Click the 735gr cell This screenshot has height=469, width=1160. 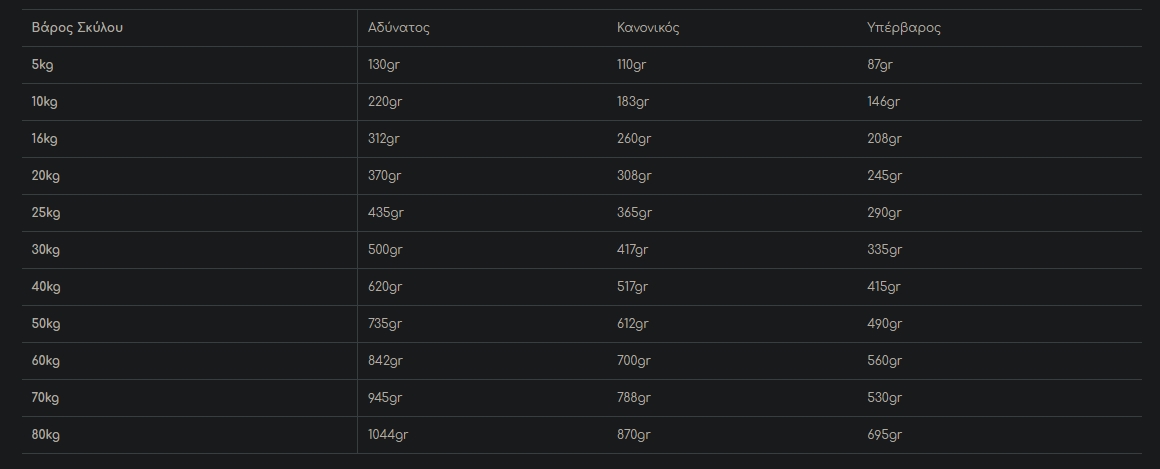385,324
